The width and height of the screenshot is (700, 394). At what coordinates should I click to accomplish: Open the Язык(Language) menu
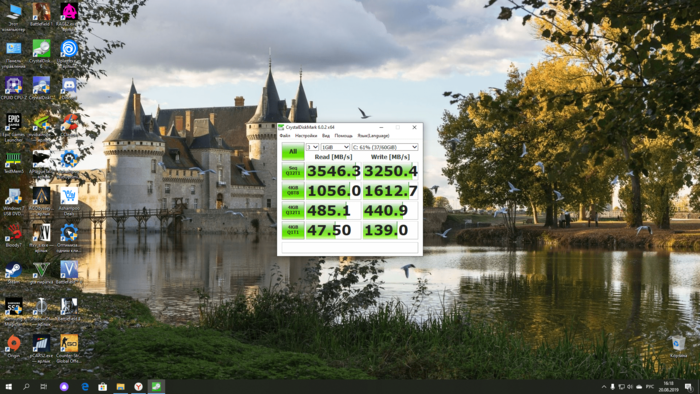coord(373,136)
